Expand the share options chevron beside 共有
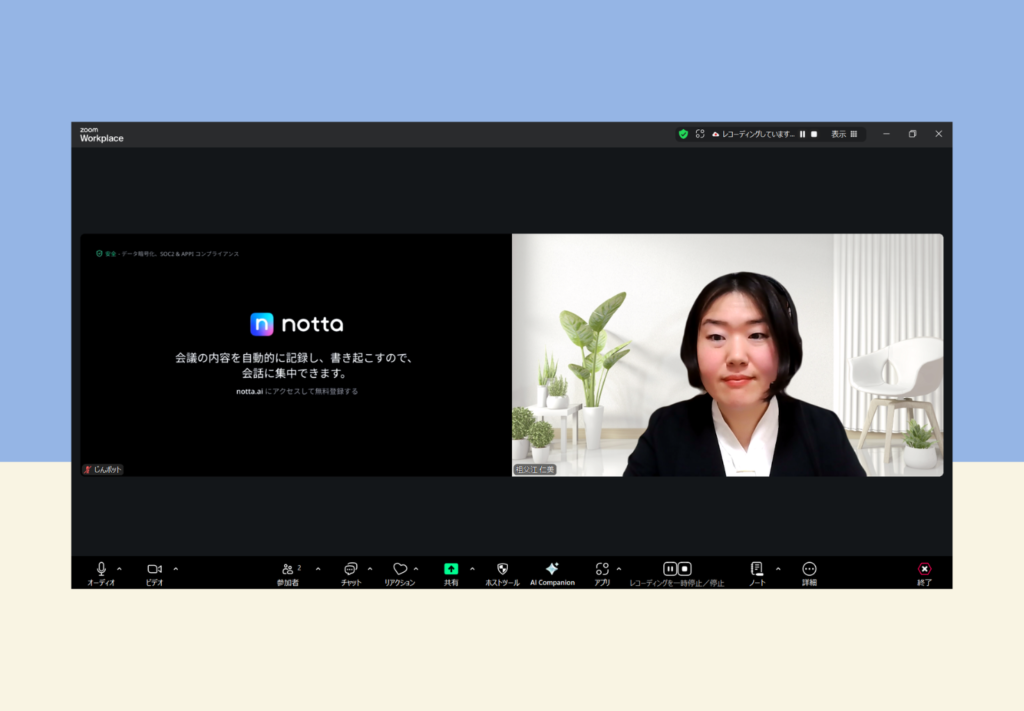This screenshot has height=711, width=1024. point(472,569)
